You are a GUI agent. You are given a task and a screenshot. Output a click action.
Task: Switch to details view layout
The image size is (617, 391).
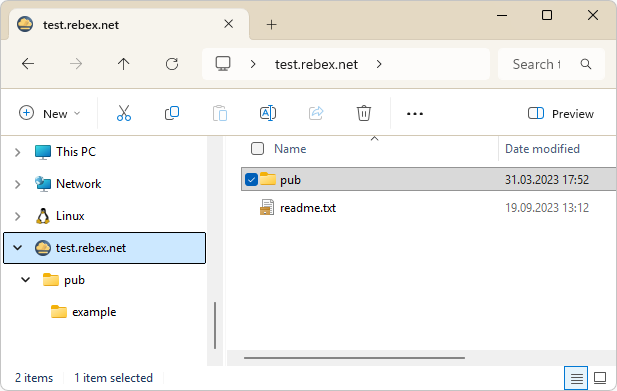(576, 378)
